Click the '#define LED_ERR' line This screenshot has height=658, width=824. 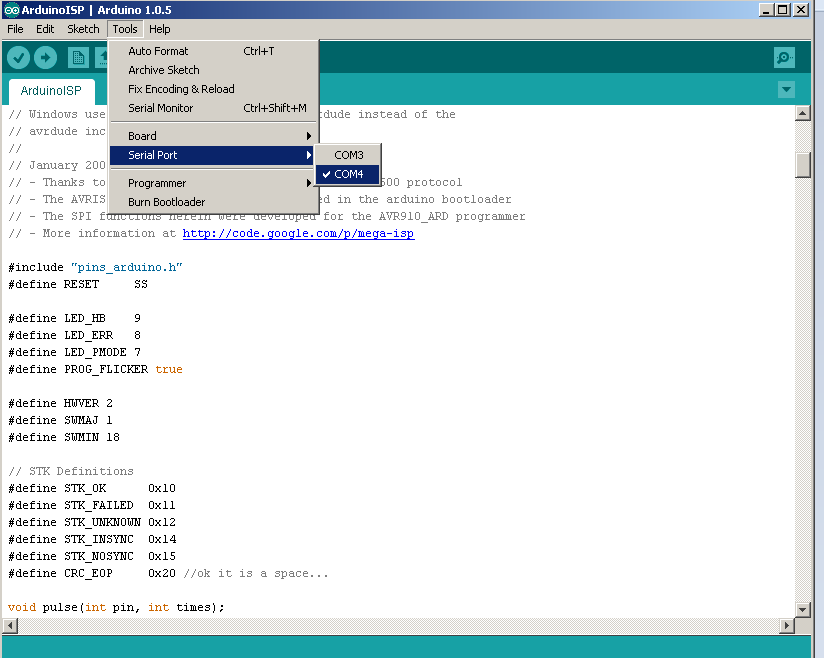(74, 335)
